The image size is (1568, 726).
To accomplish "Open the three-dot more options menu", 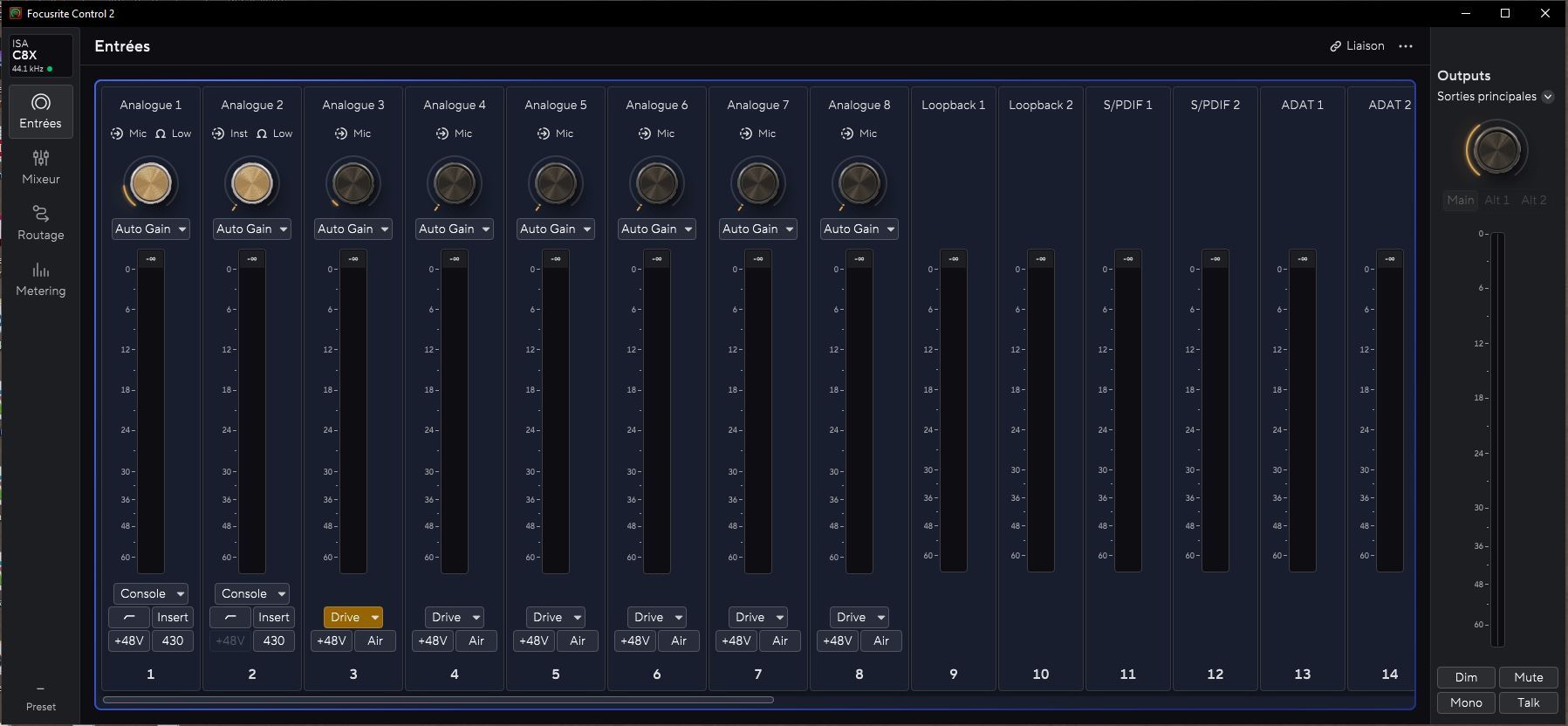I will click(1406, 46).
